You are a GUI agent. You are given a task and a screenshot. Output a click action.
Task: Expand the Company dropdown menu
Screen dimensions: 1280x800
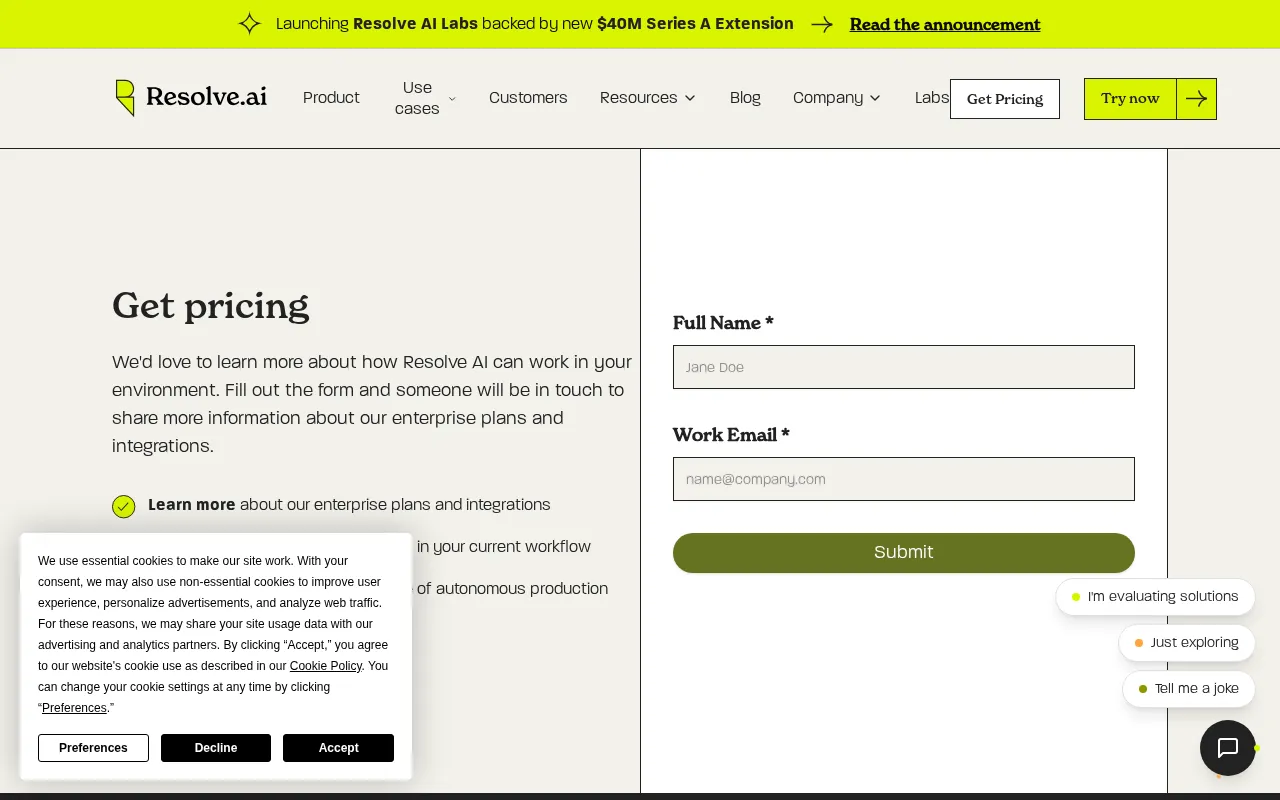click(x=837, y=98)
